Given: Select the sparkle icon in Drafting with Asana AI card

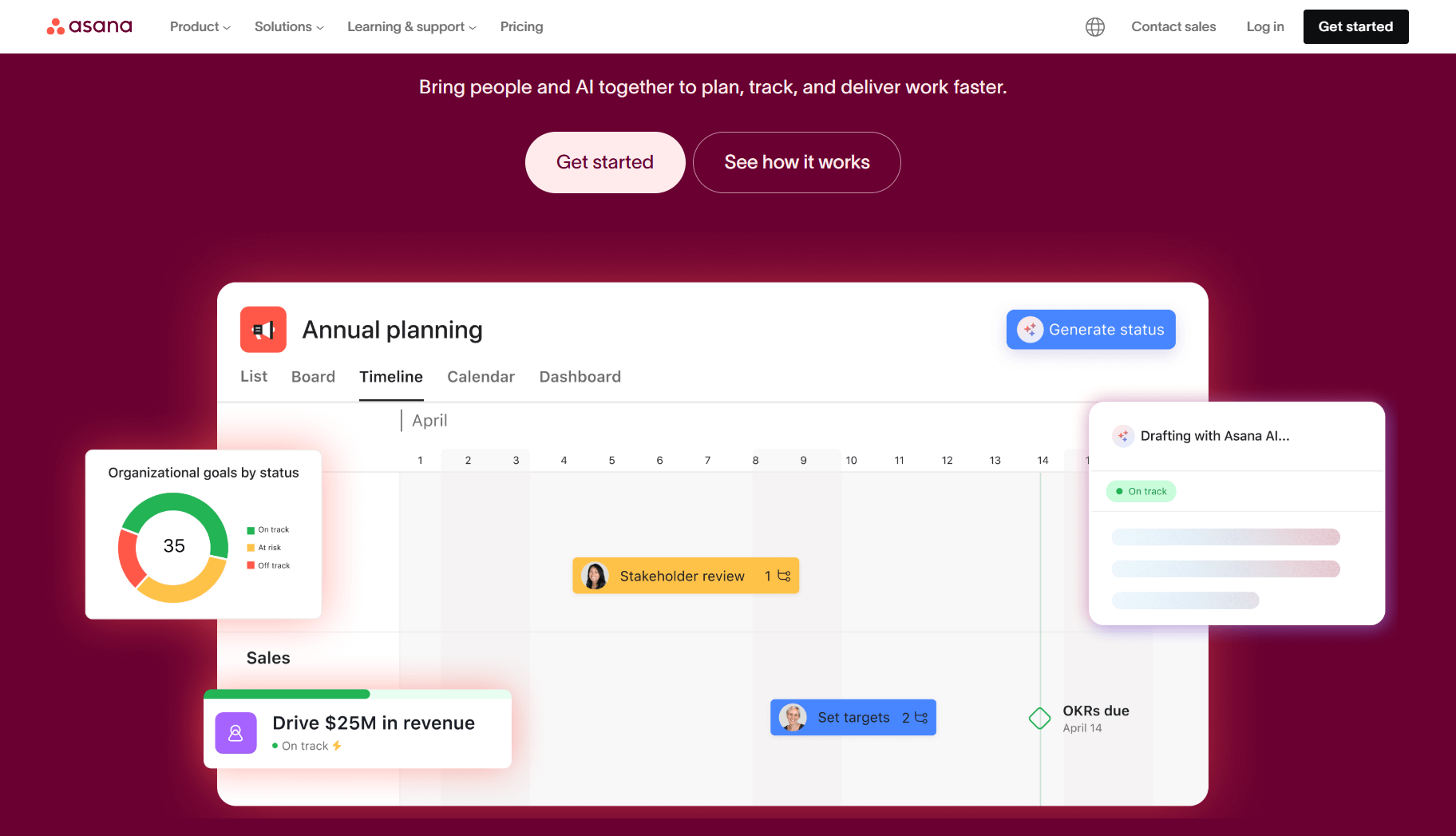Looking at the screenshot, I should (x=1123, y=436).
